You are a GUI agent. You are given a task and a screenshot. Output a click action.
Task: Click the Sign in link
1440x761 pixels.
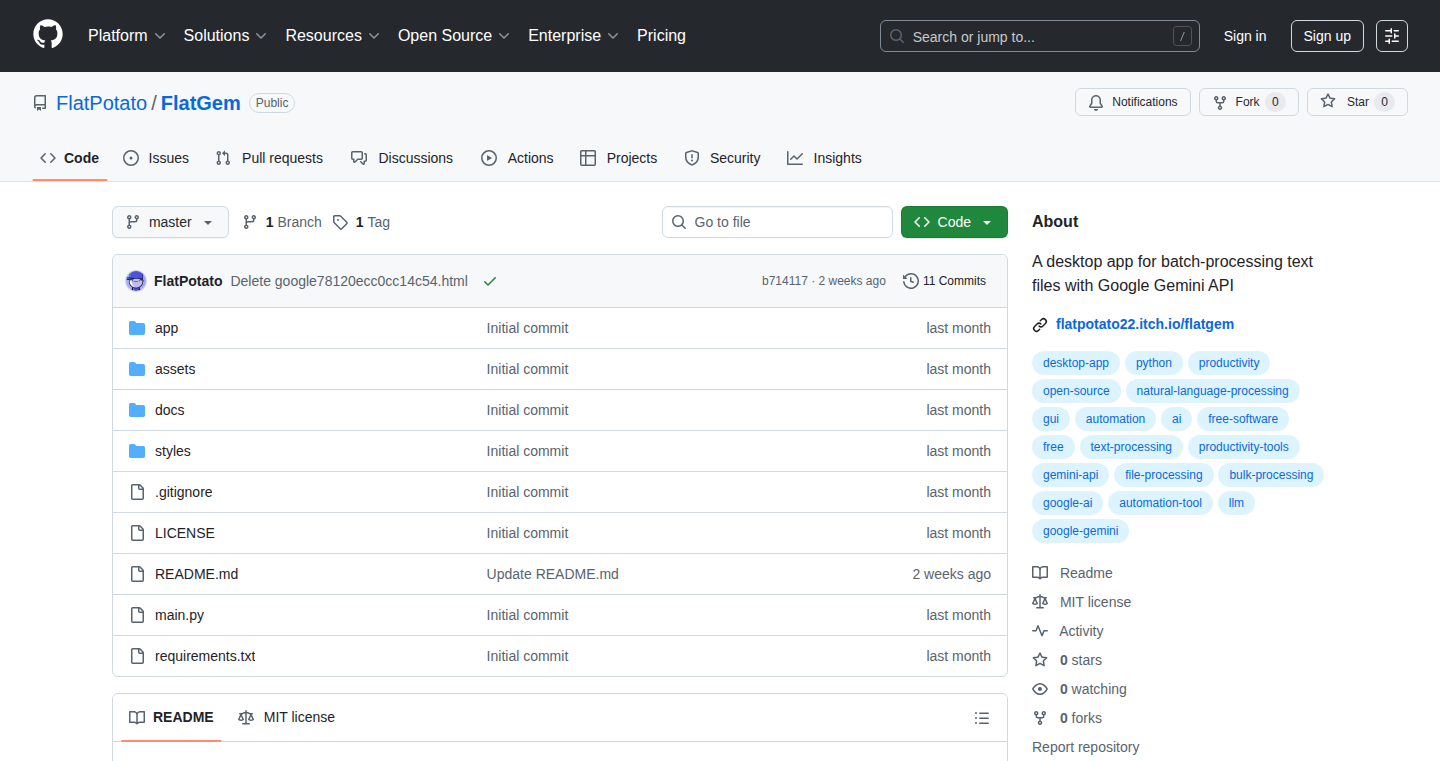click(1245, 36)
